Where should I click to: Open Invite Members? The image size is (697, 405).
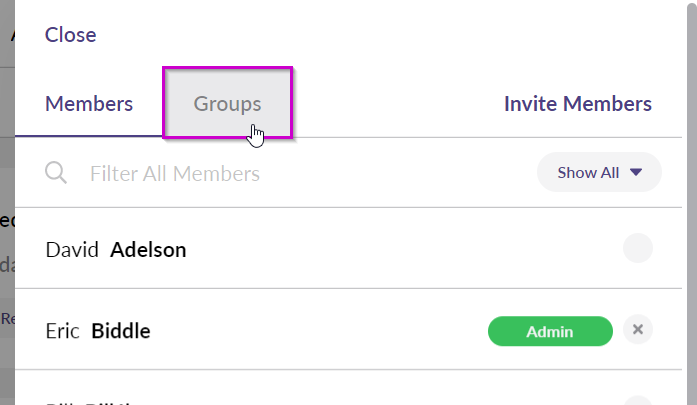click(x=577, y=104)
